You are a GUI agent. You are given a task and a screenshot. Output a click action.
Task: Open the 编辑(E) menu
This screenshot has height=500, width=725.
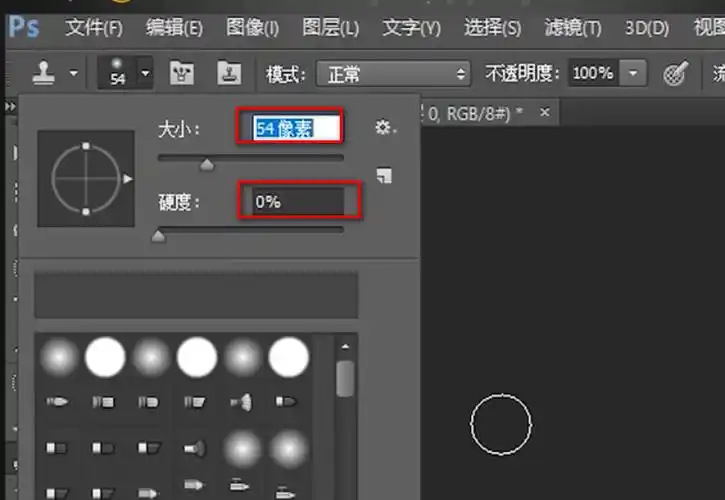click(174, 28)
